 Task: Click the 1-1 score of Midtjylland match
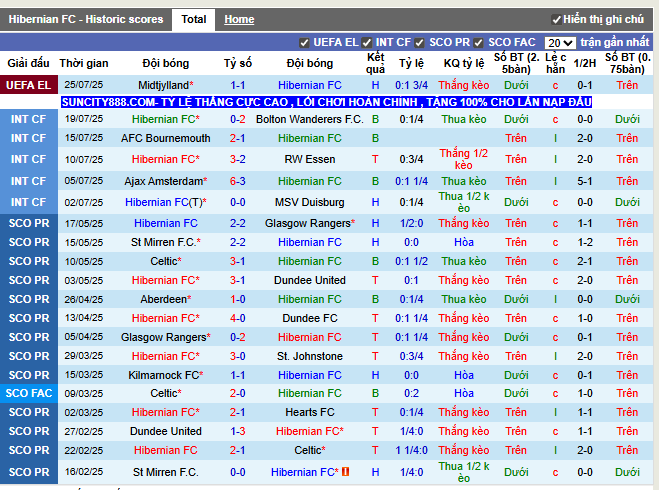pyautogui.click(x=237, y=85)
